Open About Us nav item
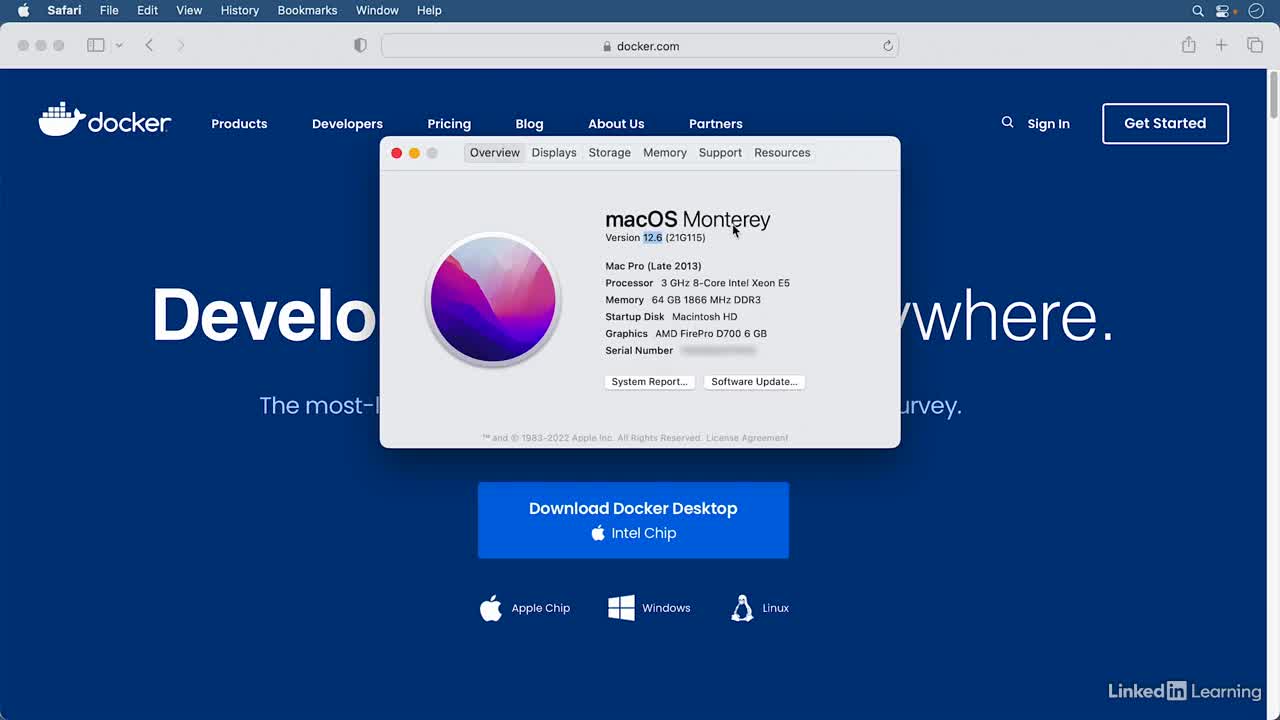The height and width of the screenshot is (720, 1280). [616, 124]
